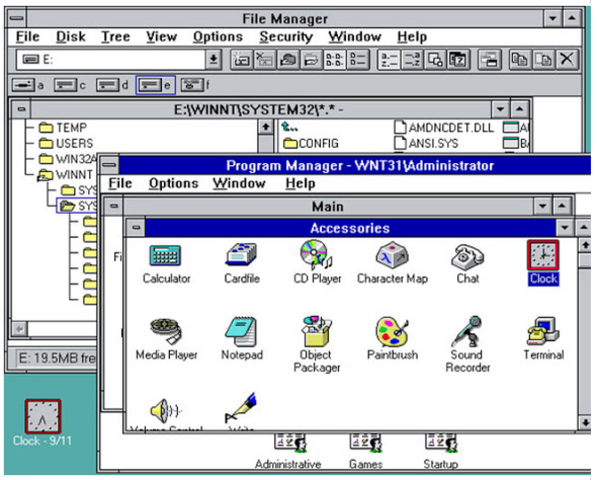The width and height of the screenshot is (597, 480).
Task: Click the Stop Sharing toolbar icon
Action: pyautogui.click(x=311, y=60)
